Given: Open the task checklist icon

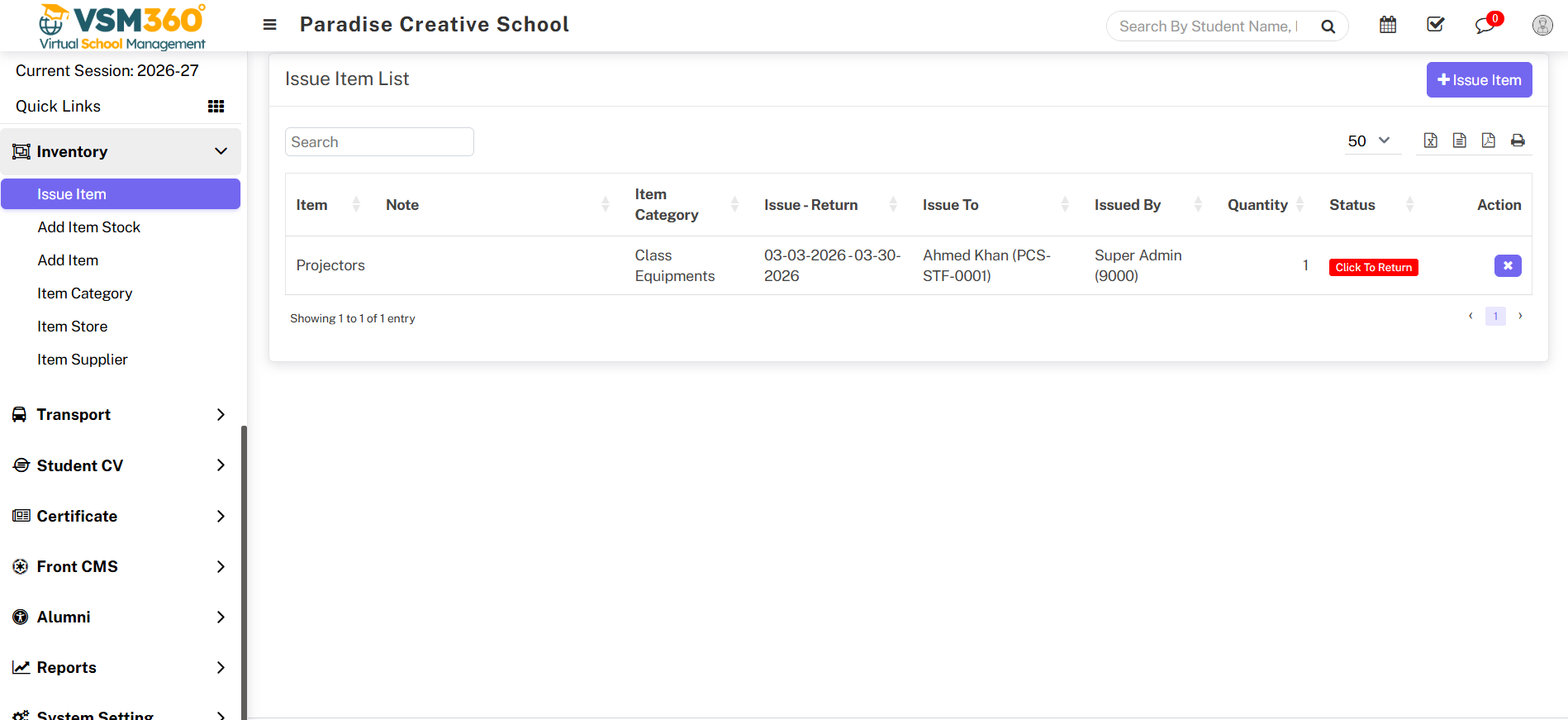Looking at the screenshot, I should coord(1436,25).
